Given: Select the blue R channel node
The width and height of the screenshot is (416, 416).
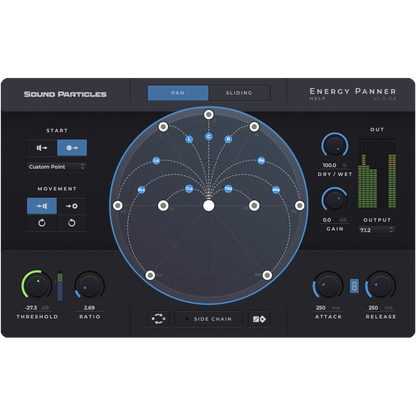Looking at the screenshot, I should coord(228,139).
